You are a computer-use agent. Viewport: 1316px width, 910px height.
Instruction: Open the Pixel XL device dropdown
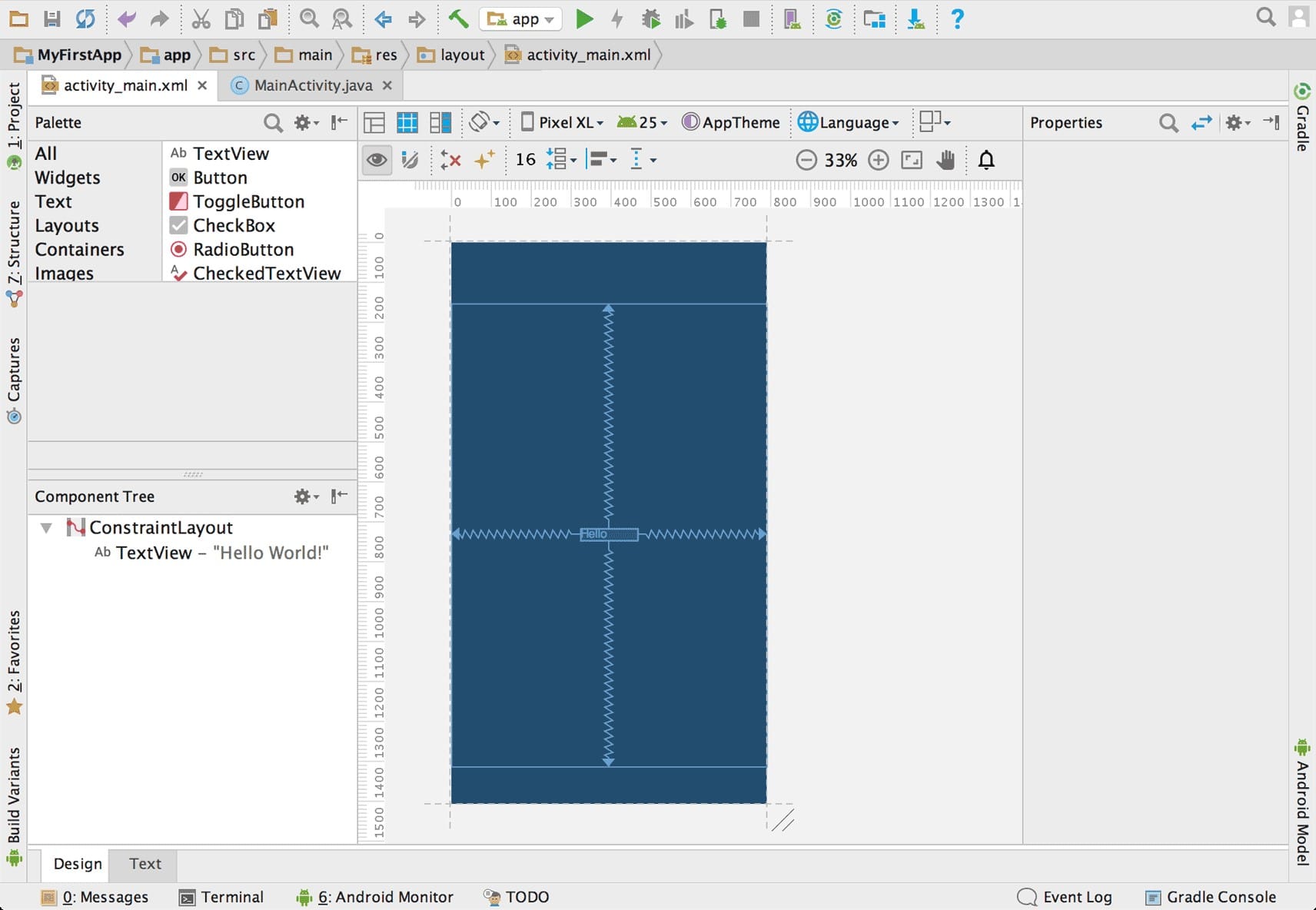[562, 122]
